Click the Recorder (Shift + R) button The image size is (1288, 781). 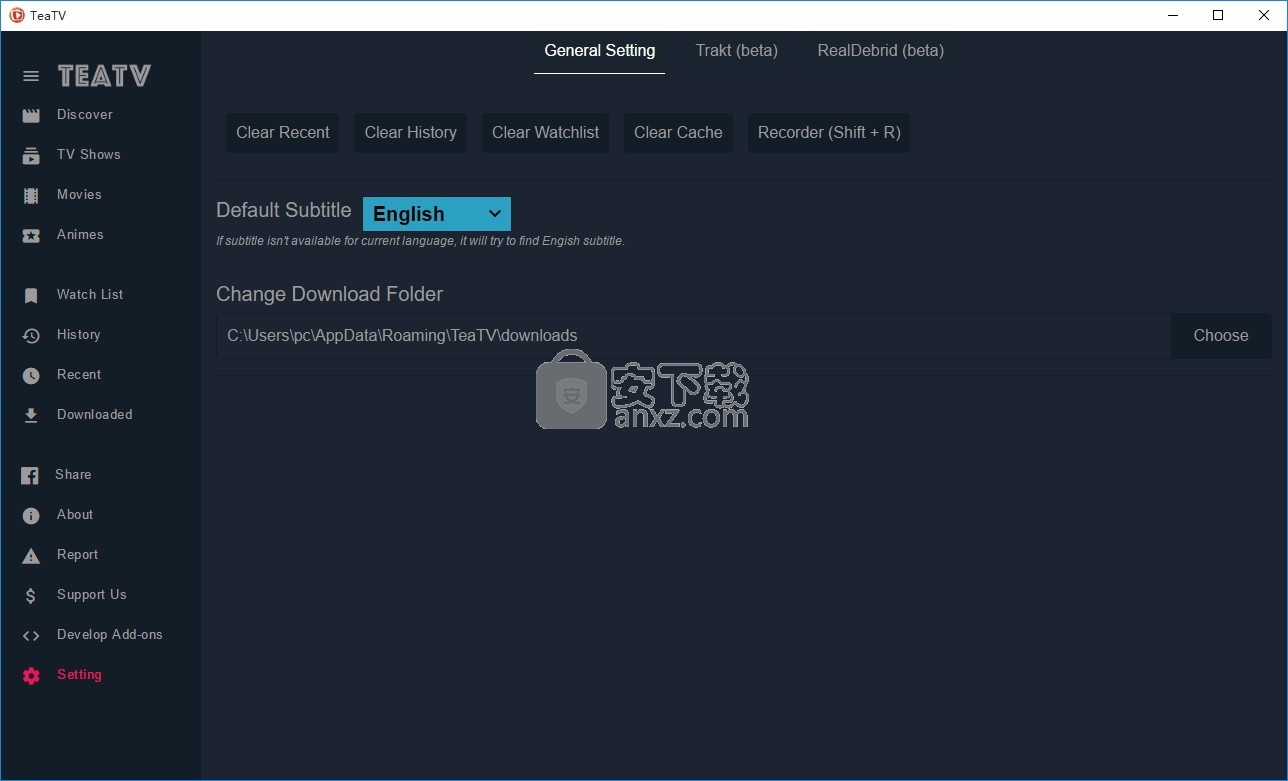tap(829, 133)
